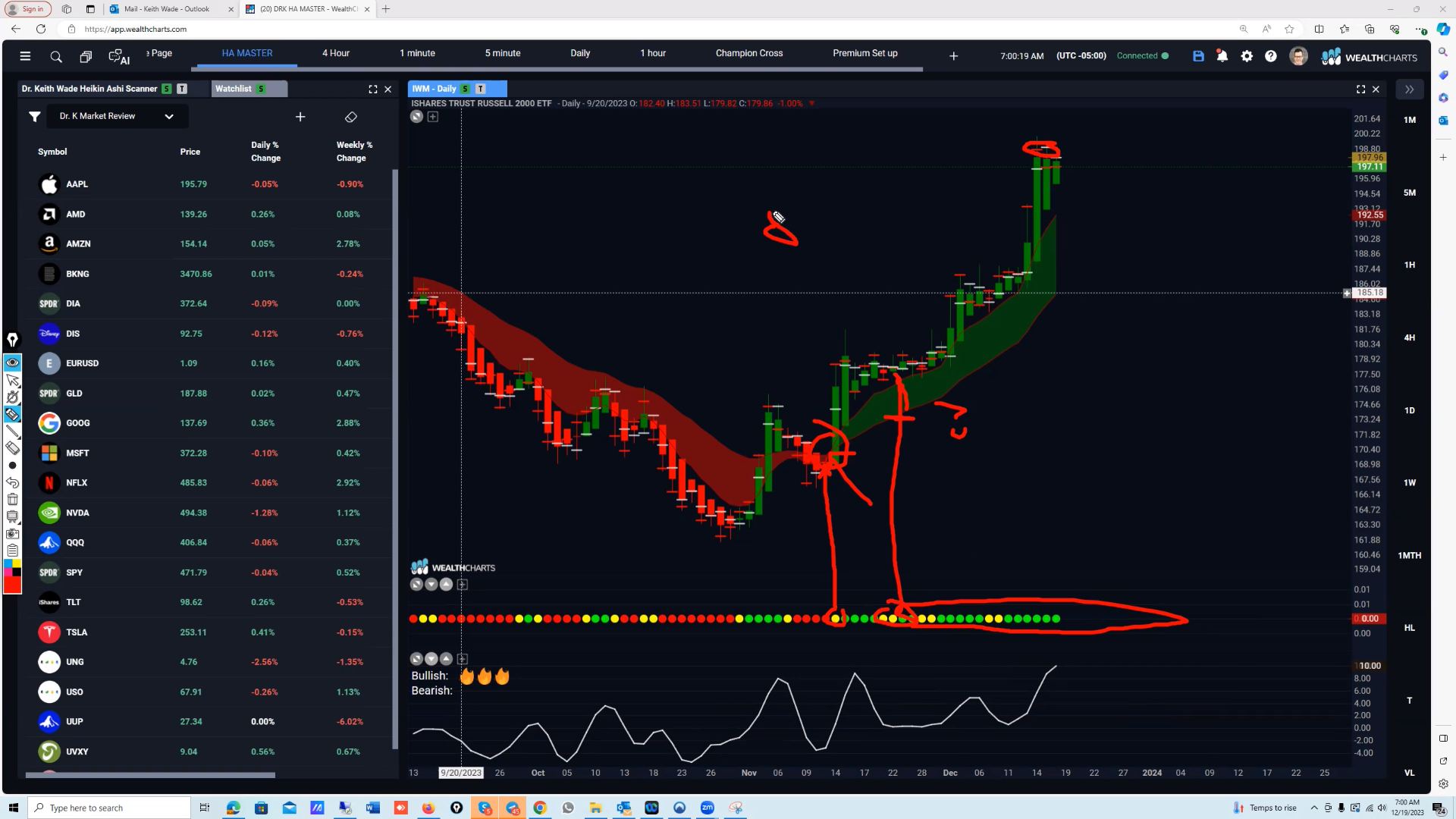1456x819 pixels.
Task: Move the dots indicator pane up
Action: (x=447, y=585)
